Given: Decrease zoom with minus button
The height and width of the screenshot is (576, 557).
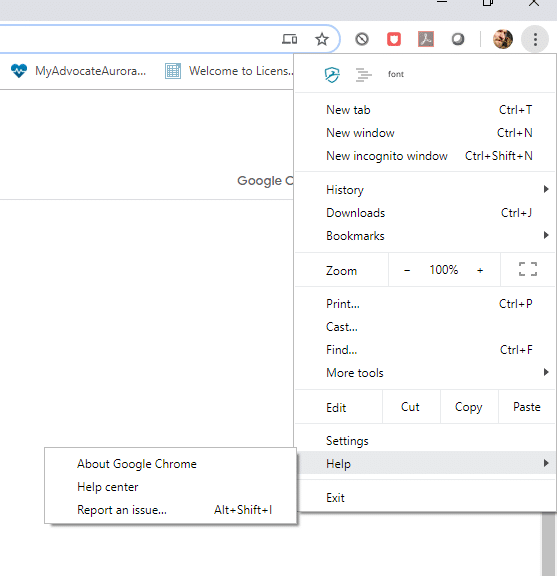Looking at the screenshot, I should [x=407, y=270].
